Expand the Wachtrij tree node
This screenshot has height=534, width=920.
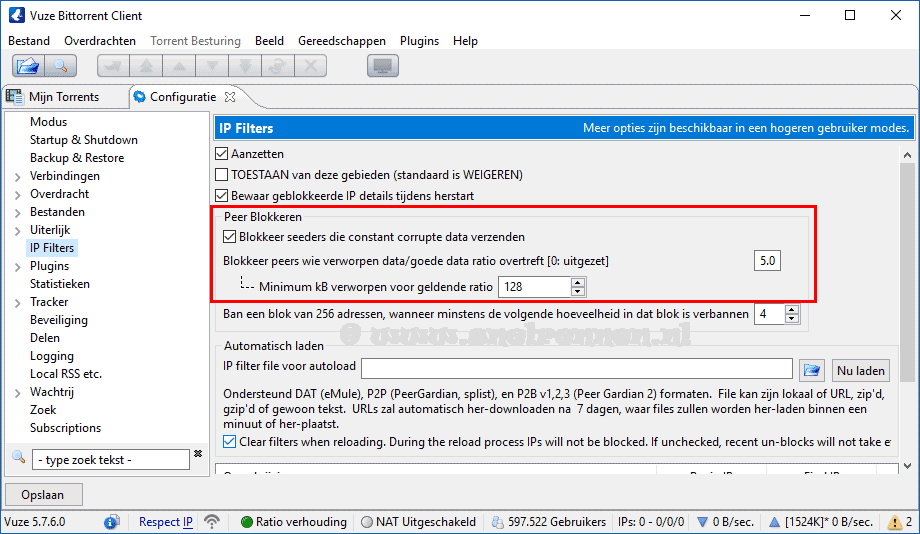pos(18,393)
